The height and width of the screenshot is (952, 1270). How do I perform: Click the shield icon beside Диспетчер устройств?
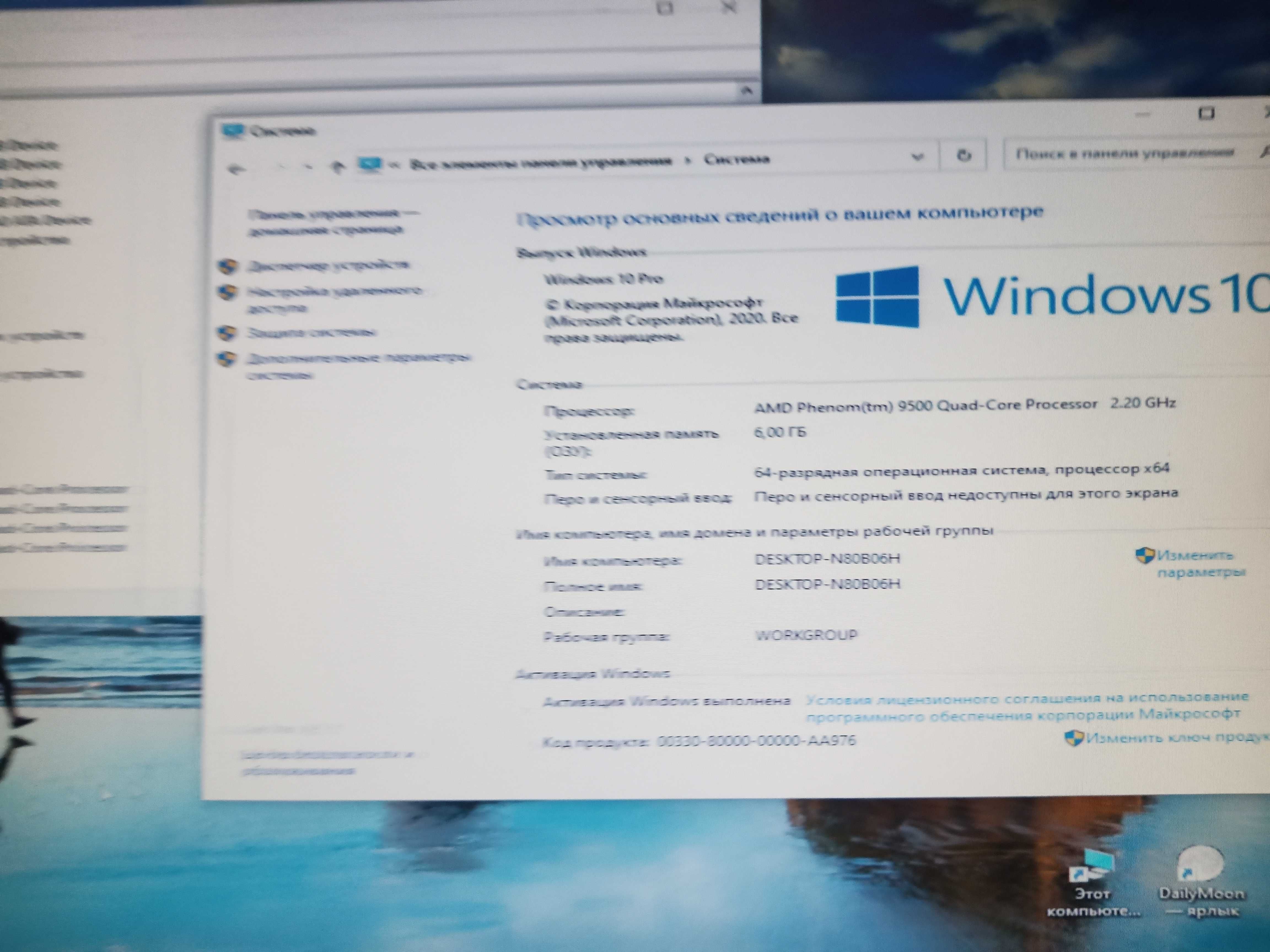(x=228, y=266)
